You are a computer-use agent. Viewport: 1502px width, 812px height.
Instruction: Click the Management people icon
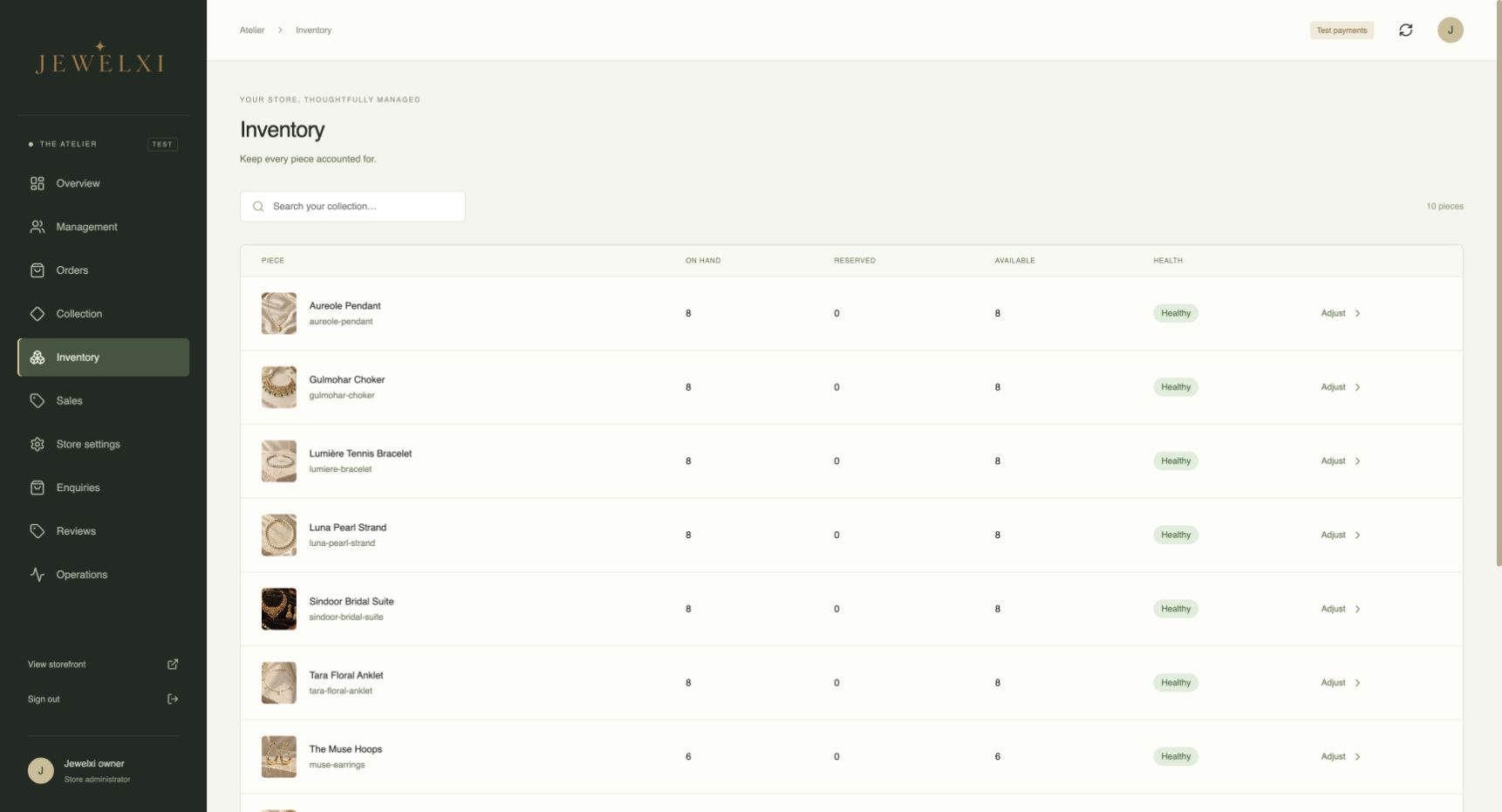click(38, 227)
